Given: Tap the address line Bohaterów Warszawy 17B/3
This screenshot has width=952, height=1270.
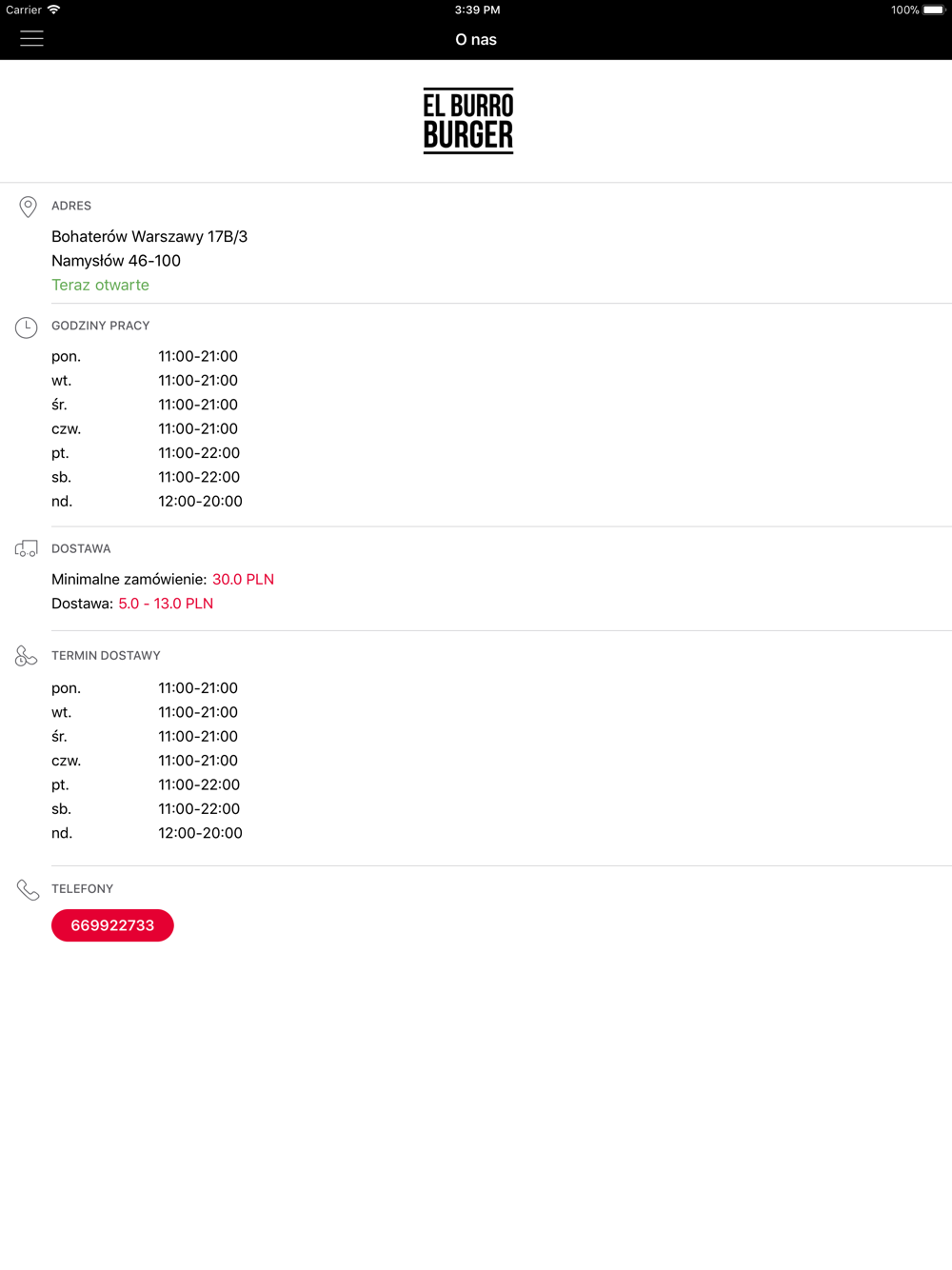Looking at the screenshot, I should [149, 236].
